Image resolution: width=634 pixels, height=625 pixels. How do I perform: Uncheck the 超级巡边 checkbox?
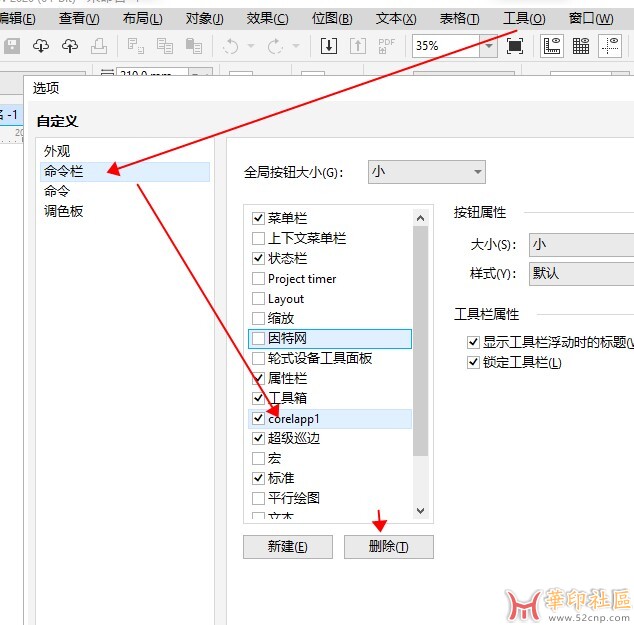258,438
